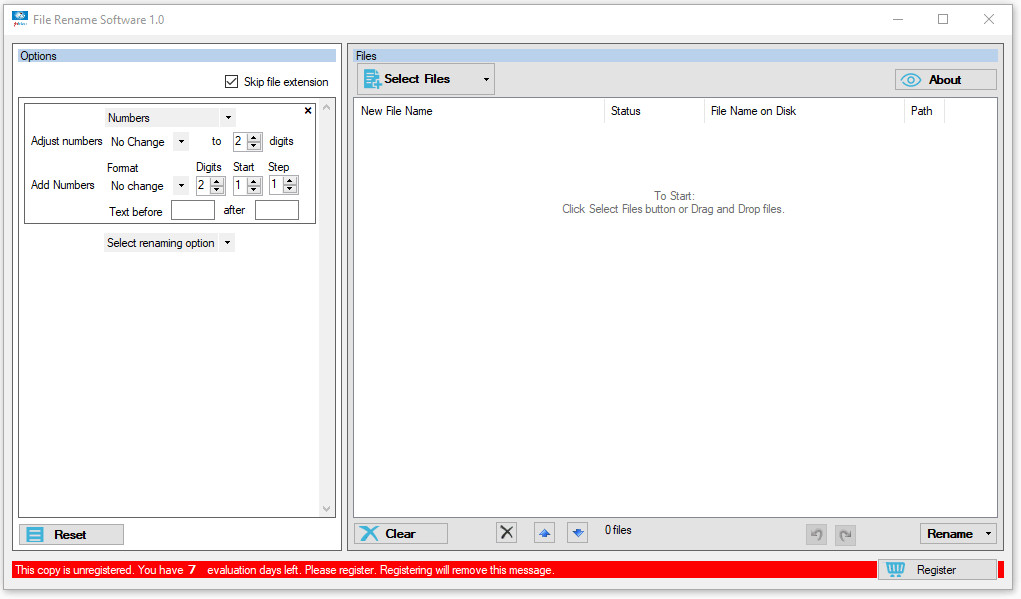Decrease the Add Numbers Digits value
This screenshot has width=1021, height=599.
coord(217,190)
